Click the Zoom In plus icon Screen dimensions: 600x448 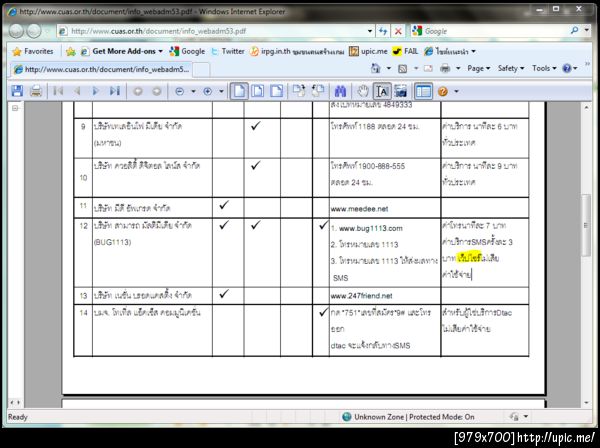pos(207,91)
